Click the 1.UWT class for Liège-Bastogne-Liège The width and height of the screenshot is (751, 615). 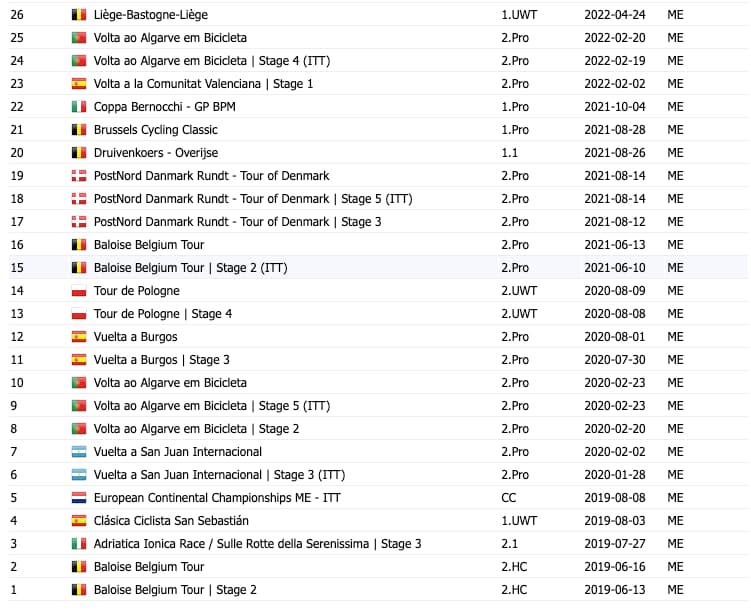pos(518,15)
